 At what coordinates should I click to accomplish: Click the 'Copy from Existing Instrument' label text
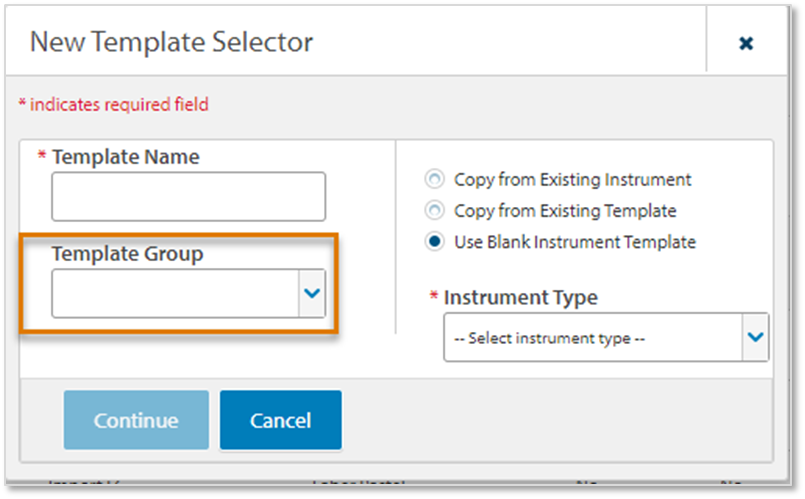coord(572,180)
